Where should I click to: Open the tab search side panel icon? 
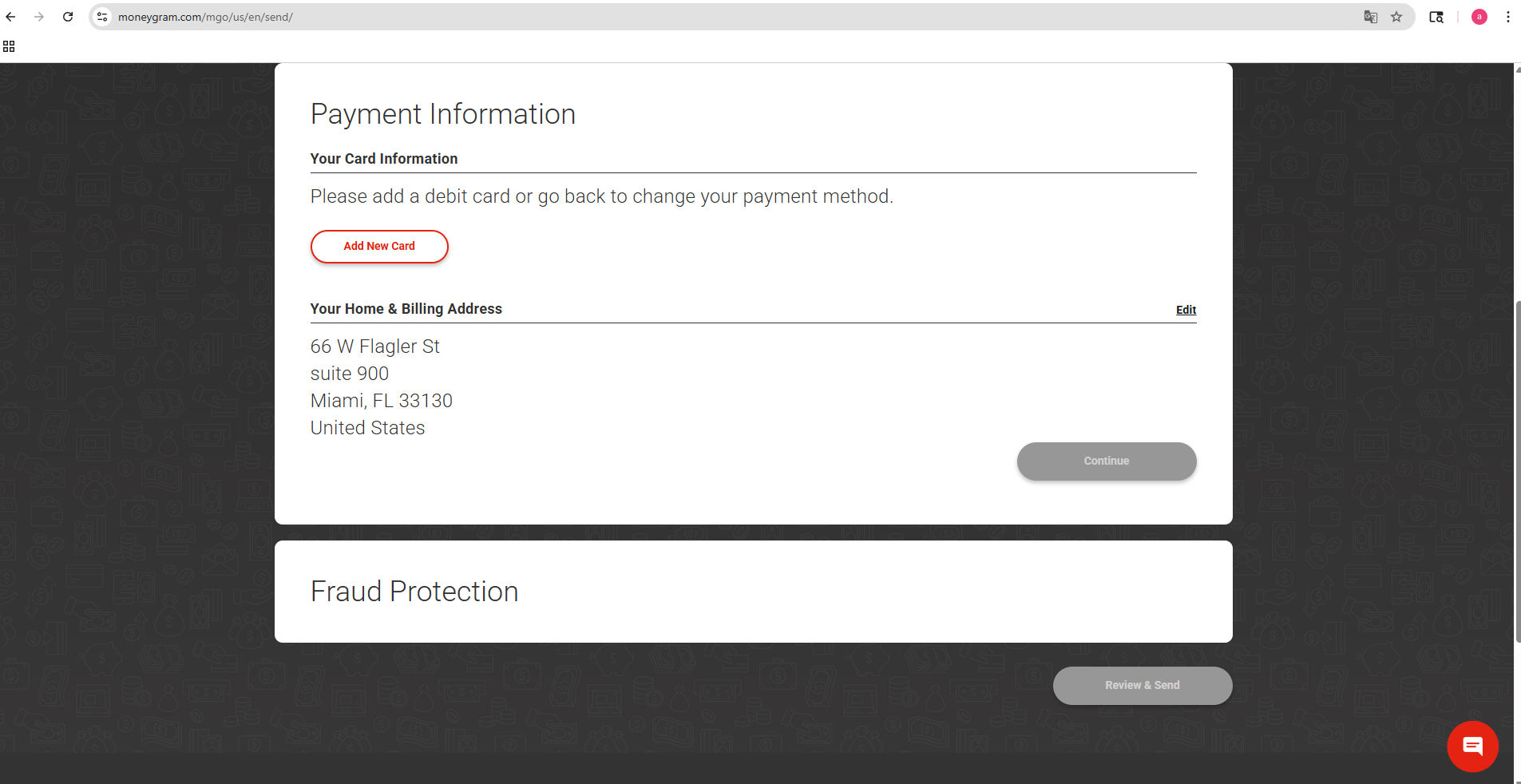[1436, 17]
